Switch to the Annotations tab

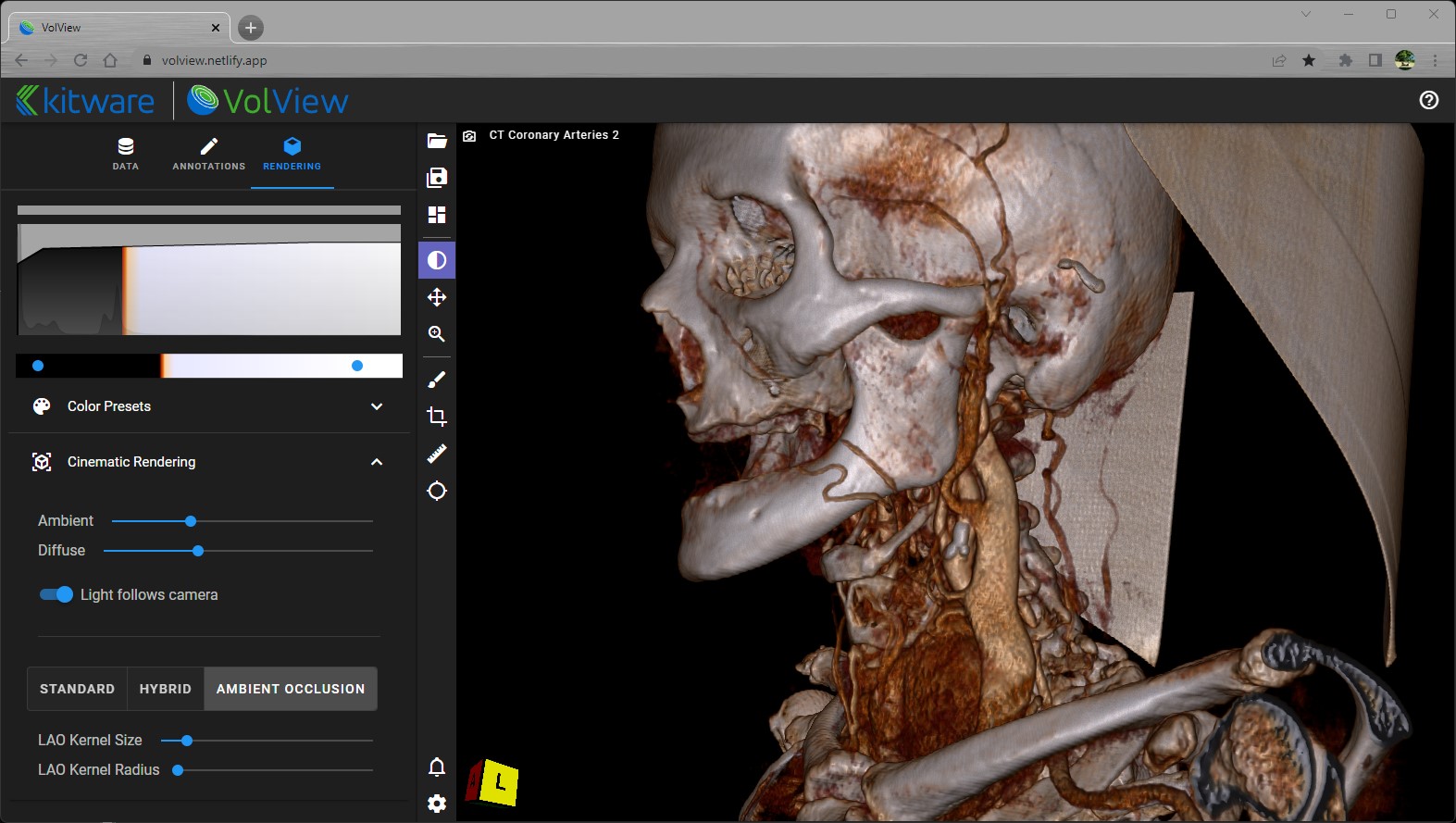(209, 155)
